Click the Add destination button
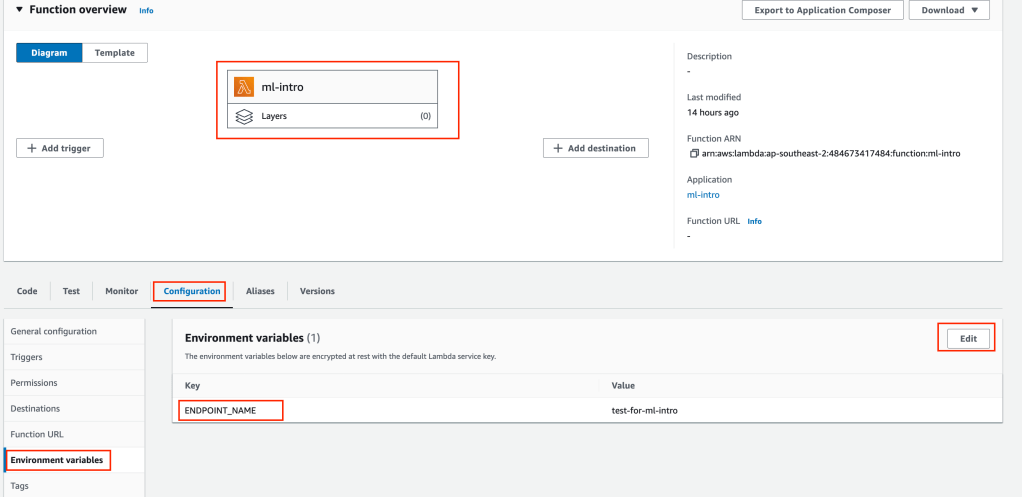 coord(595,148)
